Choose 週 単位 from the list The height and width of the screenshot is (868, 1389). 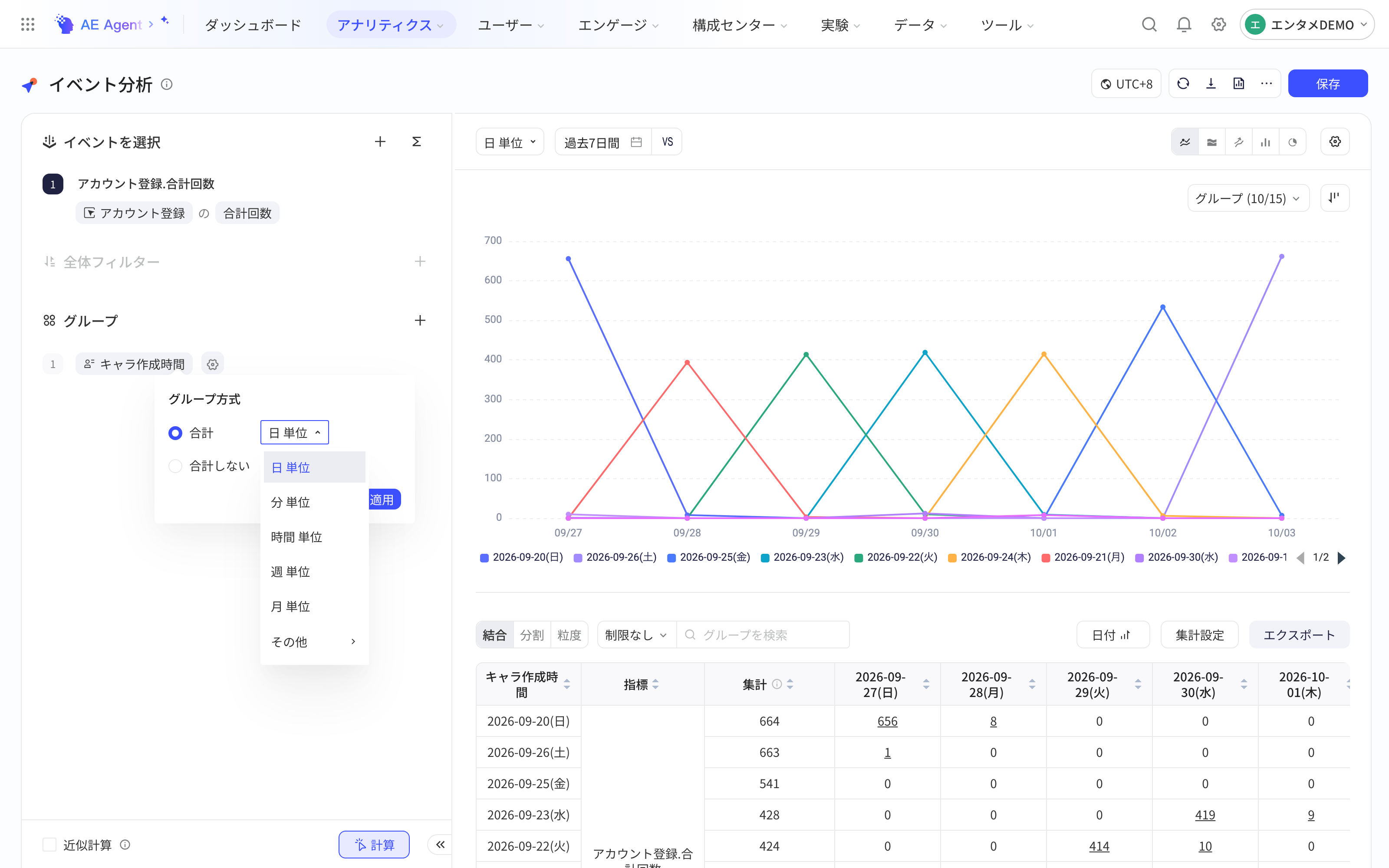click(x=314, y=572)
